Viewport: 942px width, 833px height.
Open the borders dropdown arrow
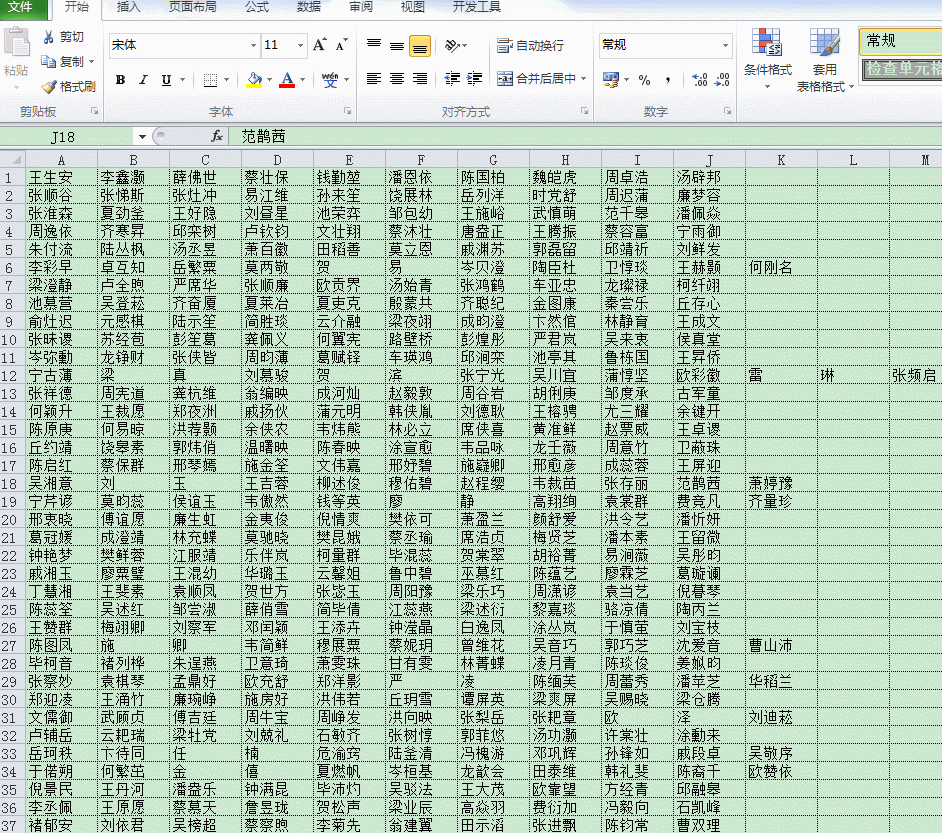tap(226, 80)
